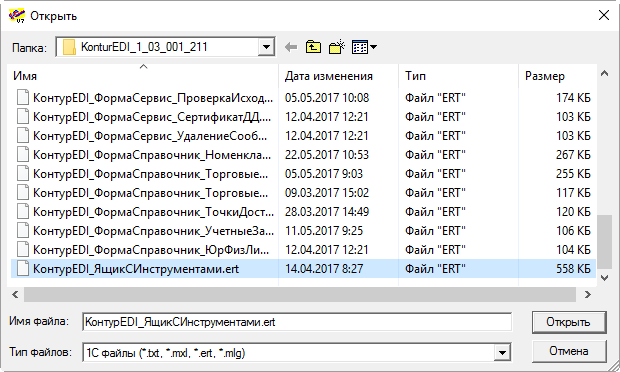Go up one folder level icon

313,47
